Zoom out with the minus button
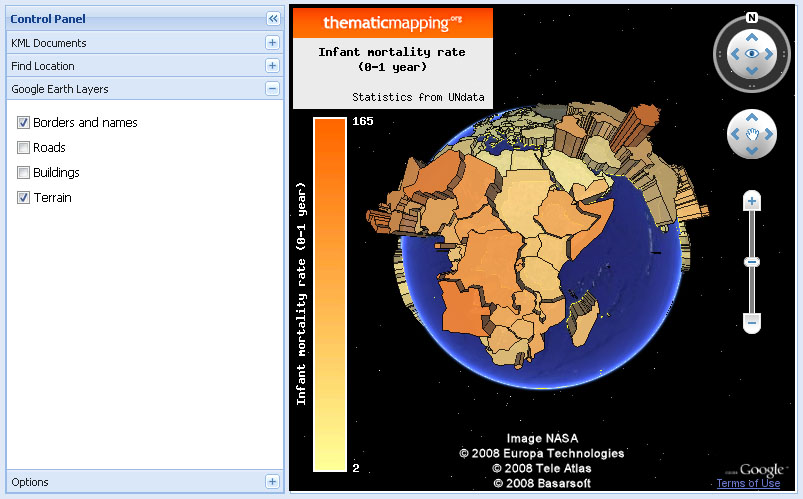Viewport: 803px width, 499px height. click(x=752, y=322)
